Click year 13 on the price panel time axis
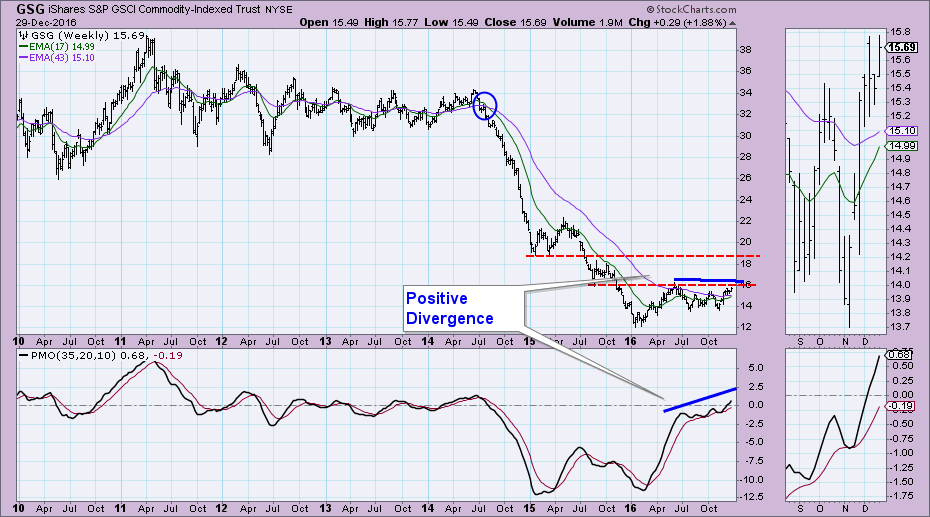The width and height of the screenshot is (930, 517). point(325,342)
